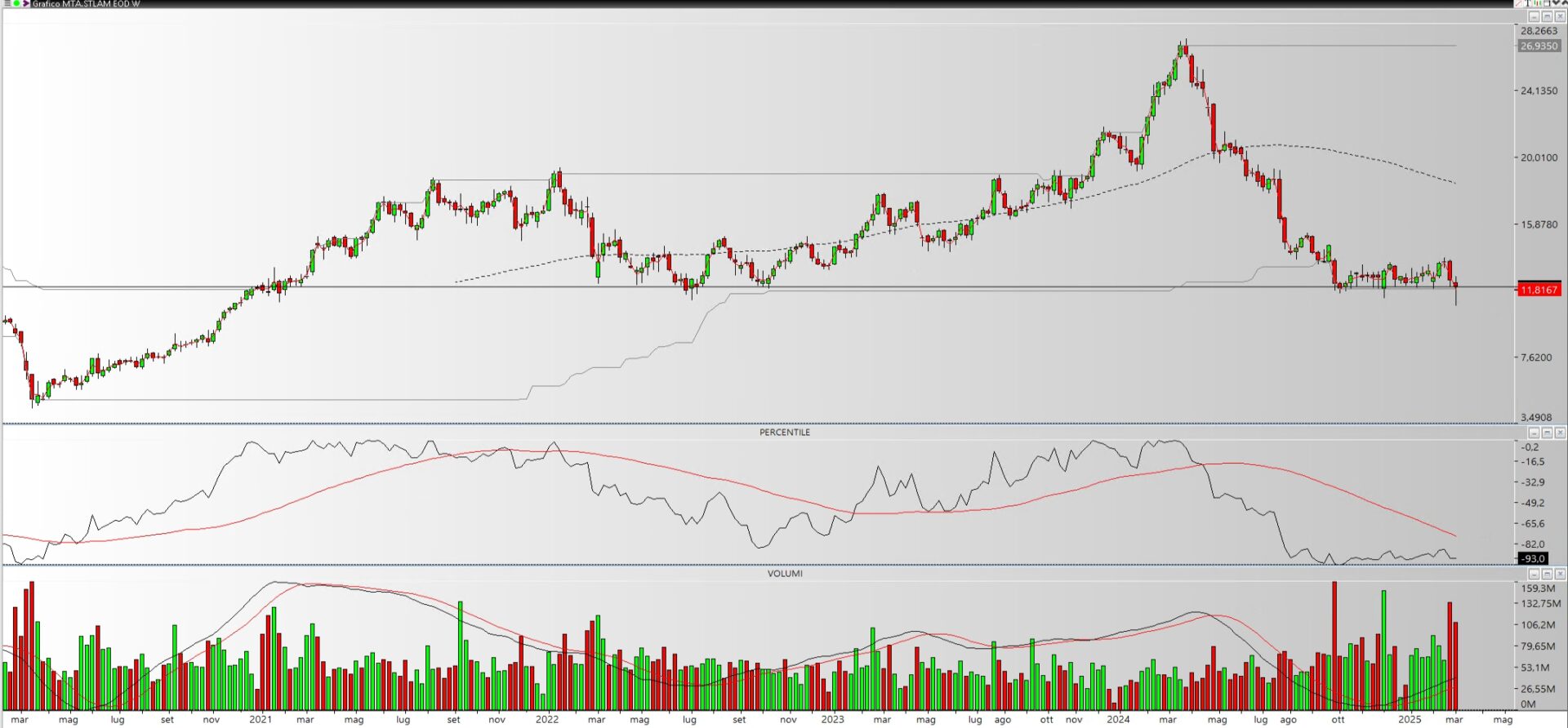
Task: Click the text cursor tool icon
Action: pyautogui.click(x=1527, y=3)
